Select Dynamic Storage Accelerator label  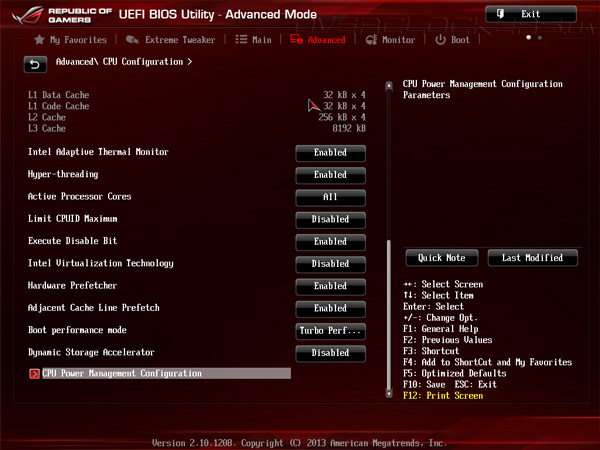91,352
